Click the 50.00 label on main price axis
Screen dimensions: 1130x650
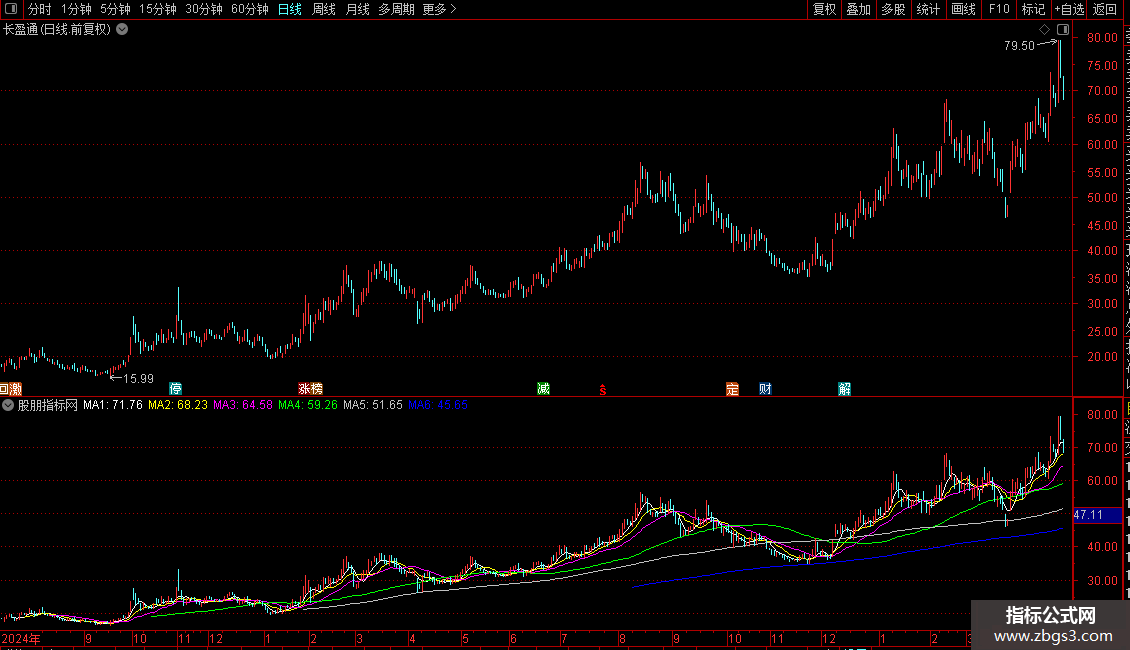click(x=1102, y=197)
